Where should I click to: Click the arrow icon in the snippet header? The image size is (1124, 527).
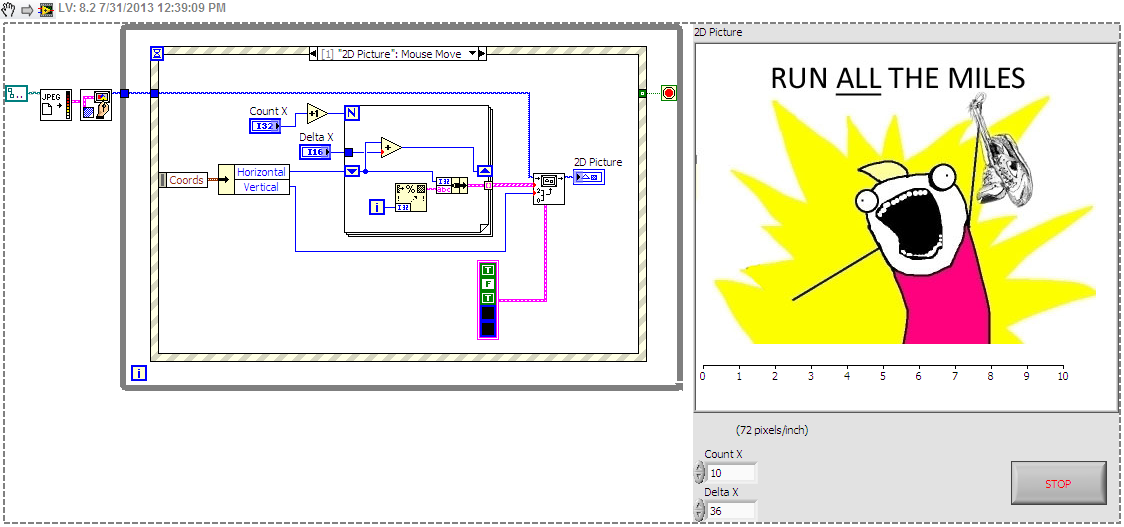point(28,11)
